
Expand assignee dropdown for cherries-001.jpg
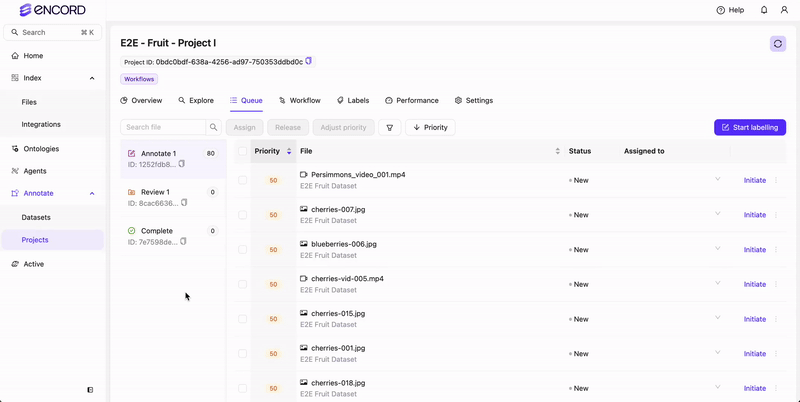pyautogui.click(x=717, y=353)
